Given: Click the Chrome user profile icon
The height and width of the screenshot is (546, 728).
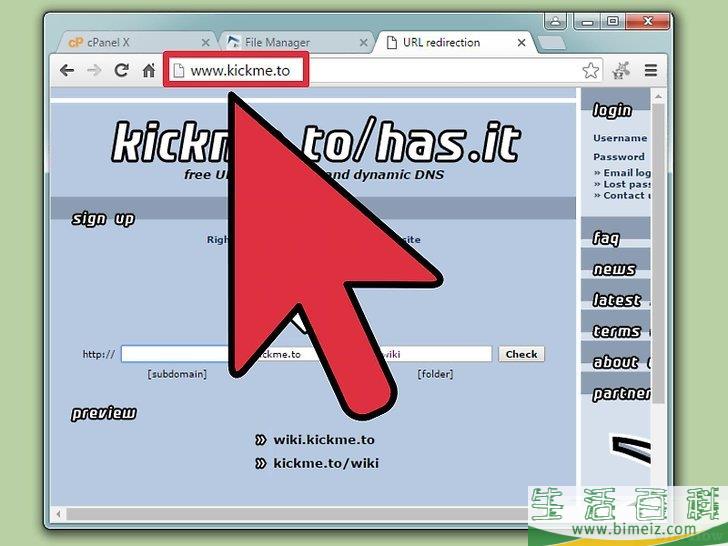Looking at the screenshot, I should (x=555, y=21).
